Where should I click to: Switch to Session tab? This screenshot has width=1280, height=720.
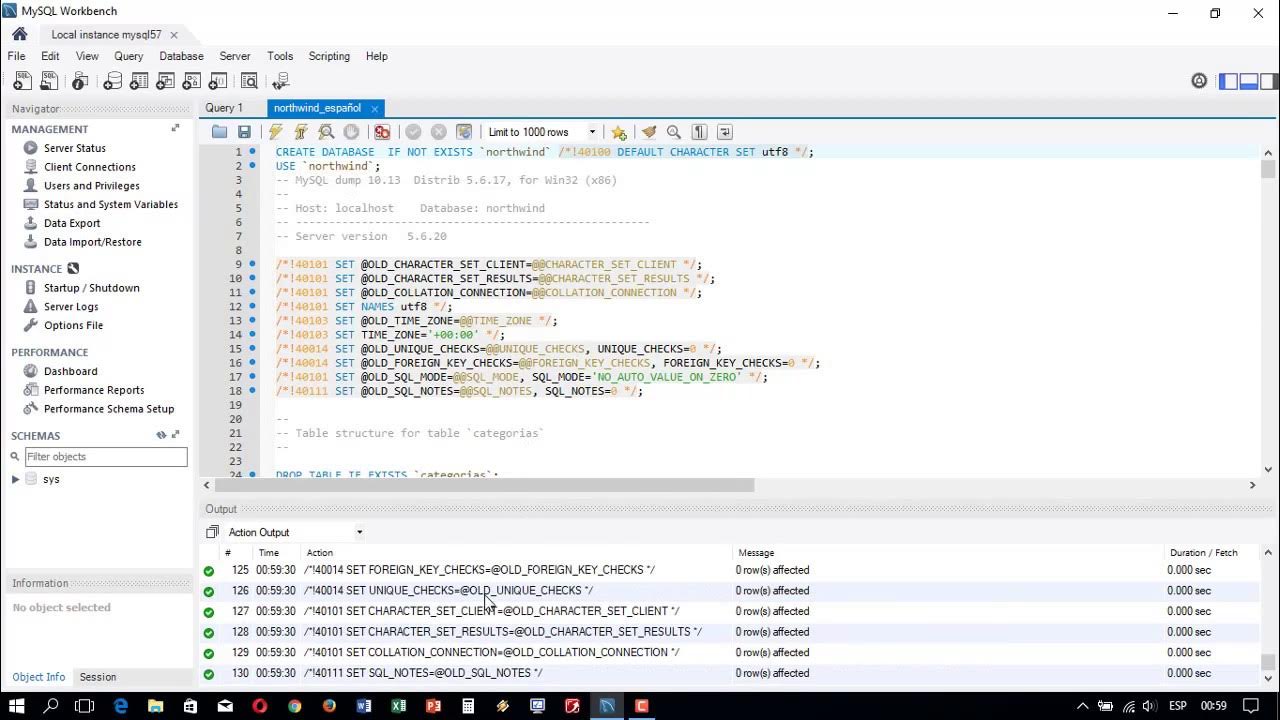(x=98, y=677)
